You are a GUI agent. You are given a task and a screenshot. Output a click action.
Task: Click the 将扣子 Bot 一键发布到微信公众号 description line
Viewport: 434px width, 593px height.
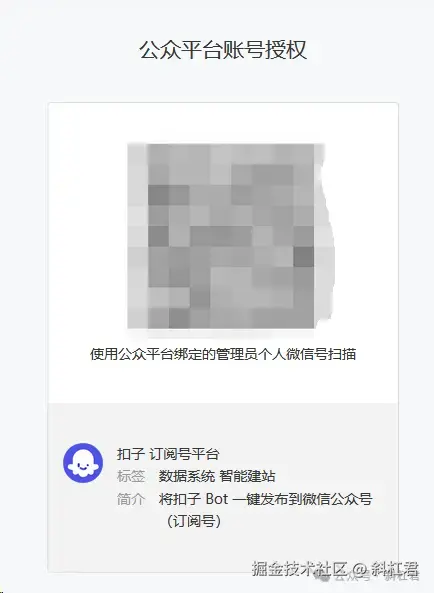point(265,499)
